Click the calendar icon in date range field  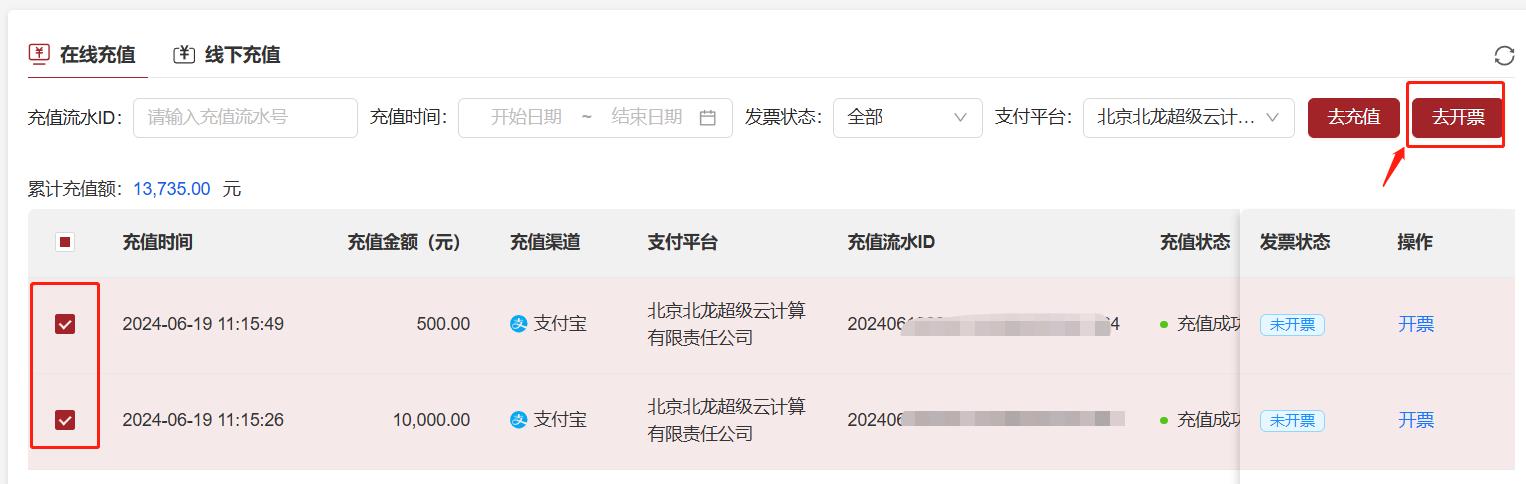click(x=708, y=117)
